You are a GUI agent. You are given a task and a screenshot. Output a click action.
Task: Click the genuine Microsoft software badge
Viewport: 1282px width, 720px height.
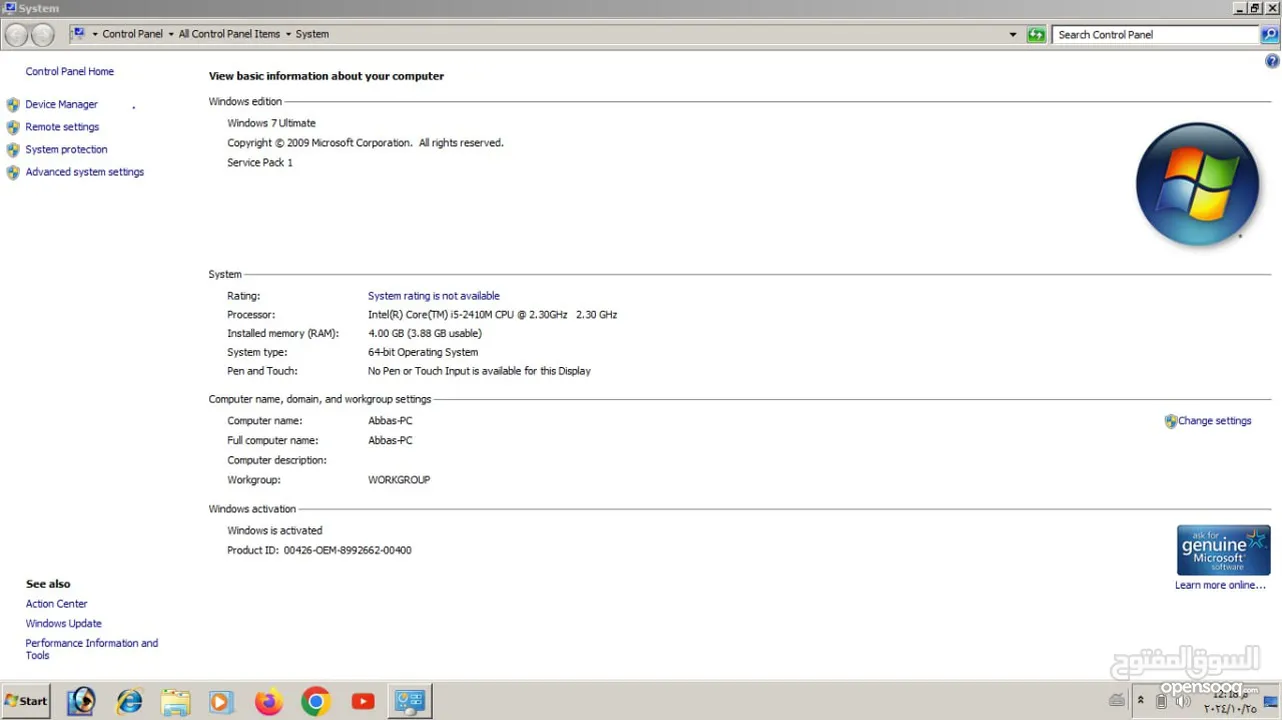coord(1223,550)
